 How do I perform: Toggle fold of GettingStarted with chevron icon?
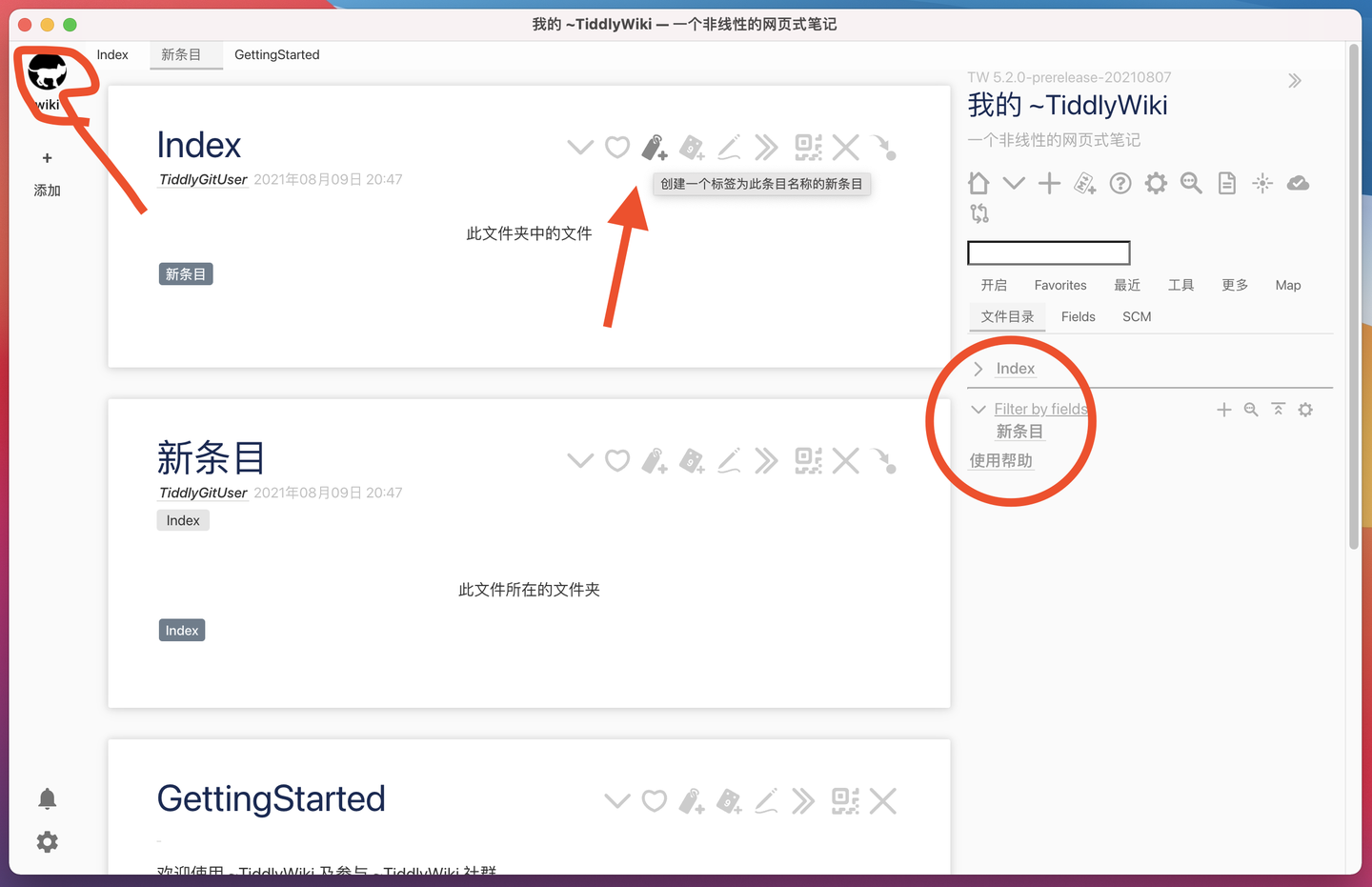coord(616,800)
